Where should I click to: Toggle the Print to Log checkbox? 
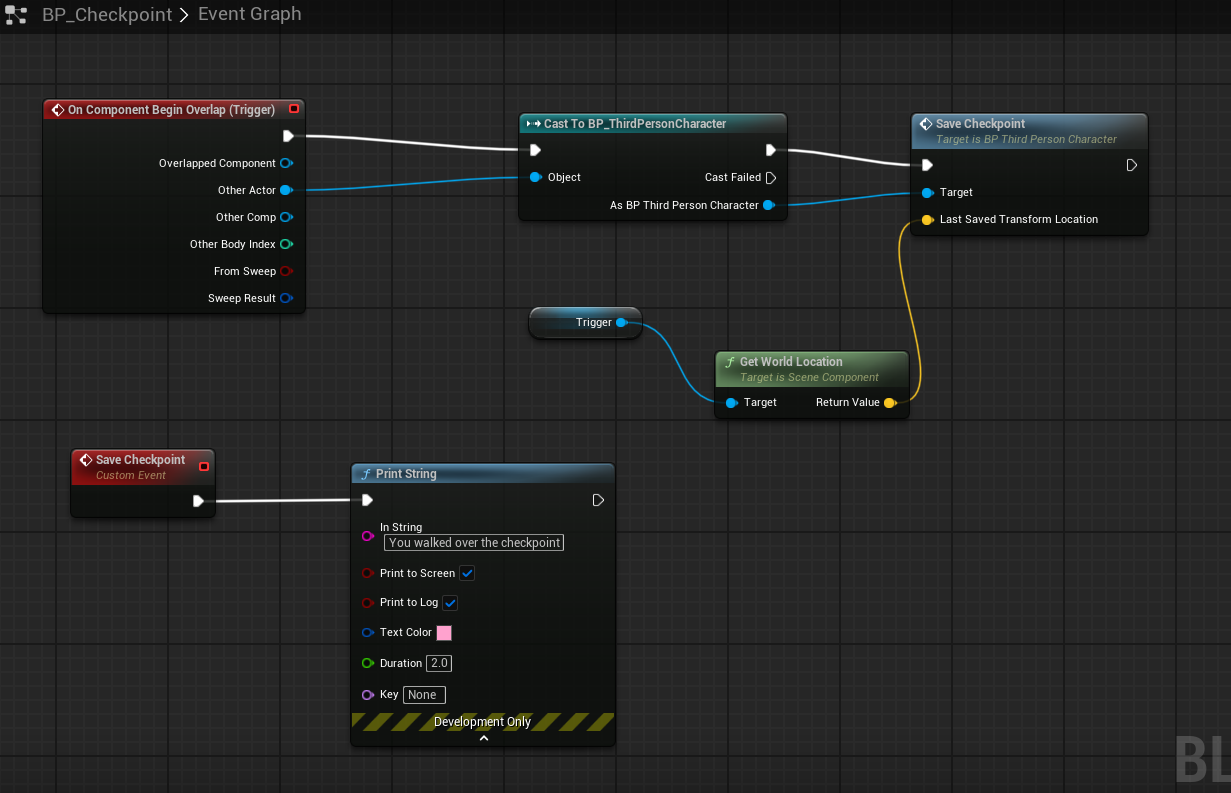click(450, 602)
